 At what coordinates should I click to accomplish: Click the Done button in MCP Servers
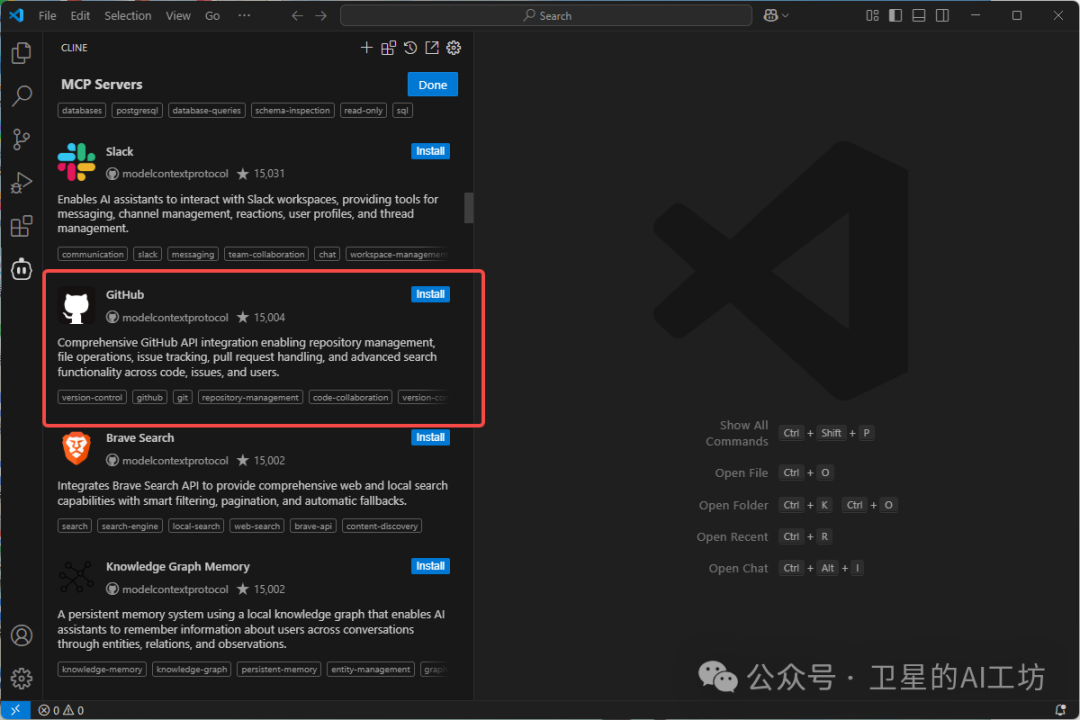(432, 84)
